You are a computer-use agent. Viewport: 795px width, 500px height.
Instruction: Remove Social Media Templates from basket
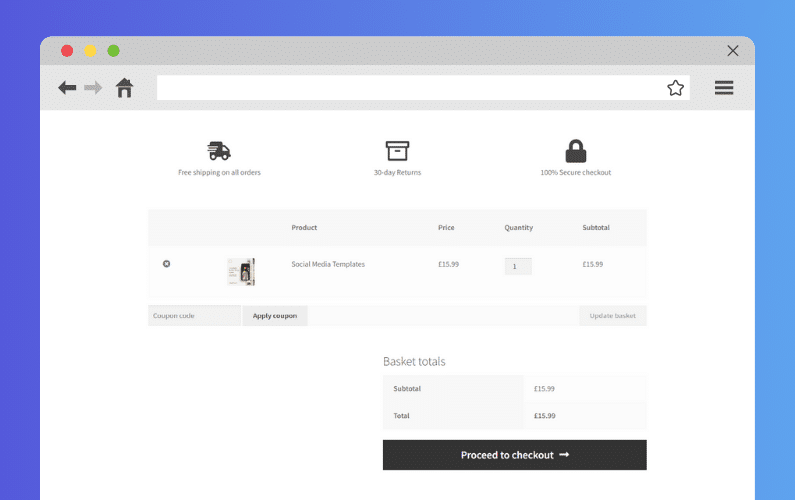tap(166, 264)
